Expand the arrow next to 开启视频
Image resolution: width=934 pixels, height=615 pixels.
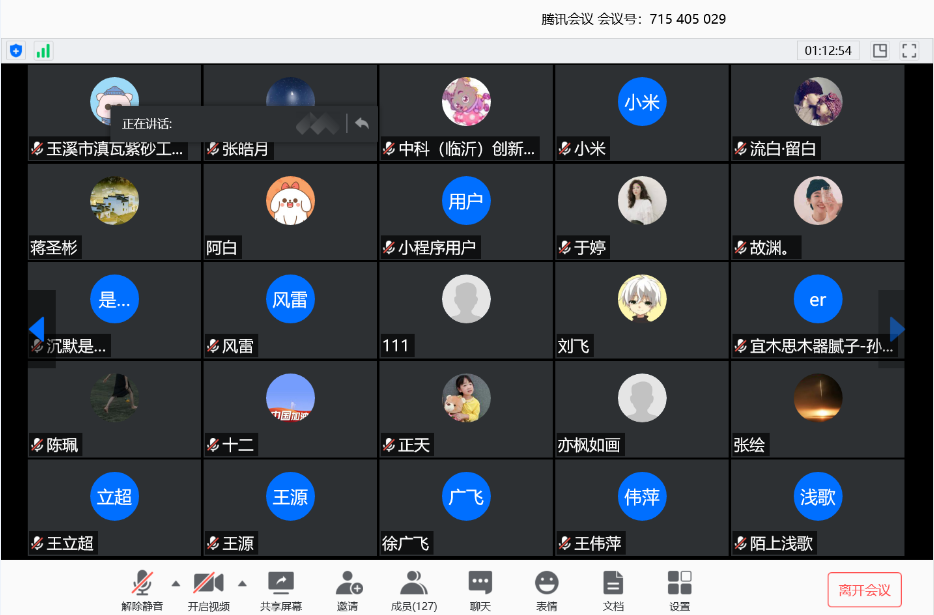[x=242, y=583]
